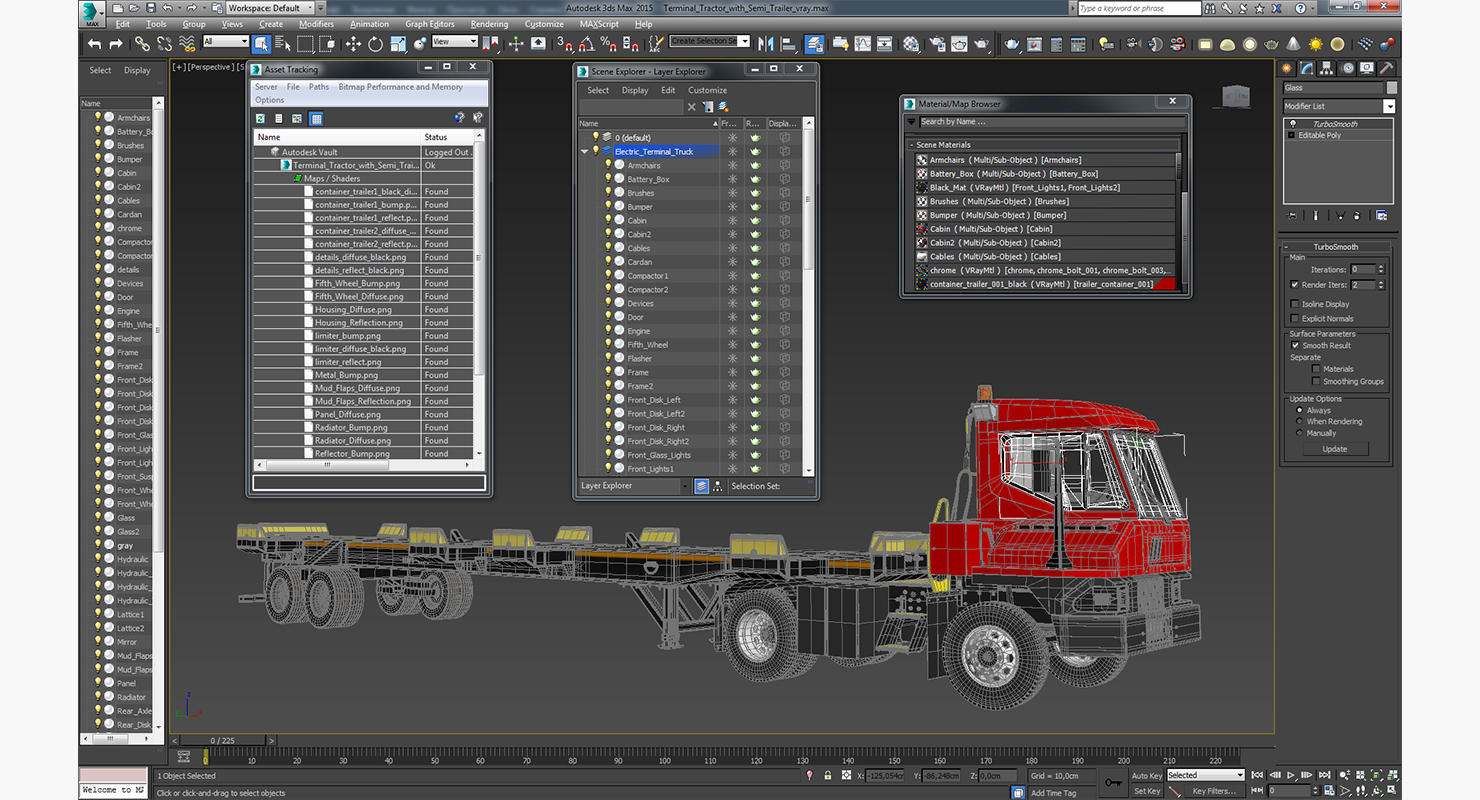
Task: Open the Layer Explorer dropdown at bottom
Action: pyautogui.click(x=635, y=486)
